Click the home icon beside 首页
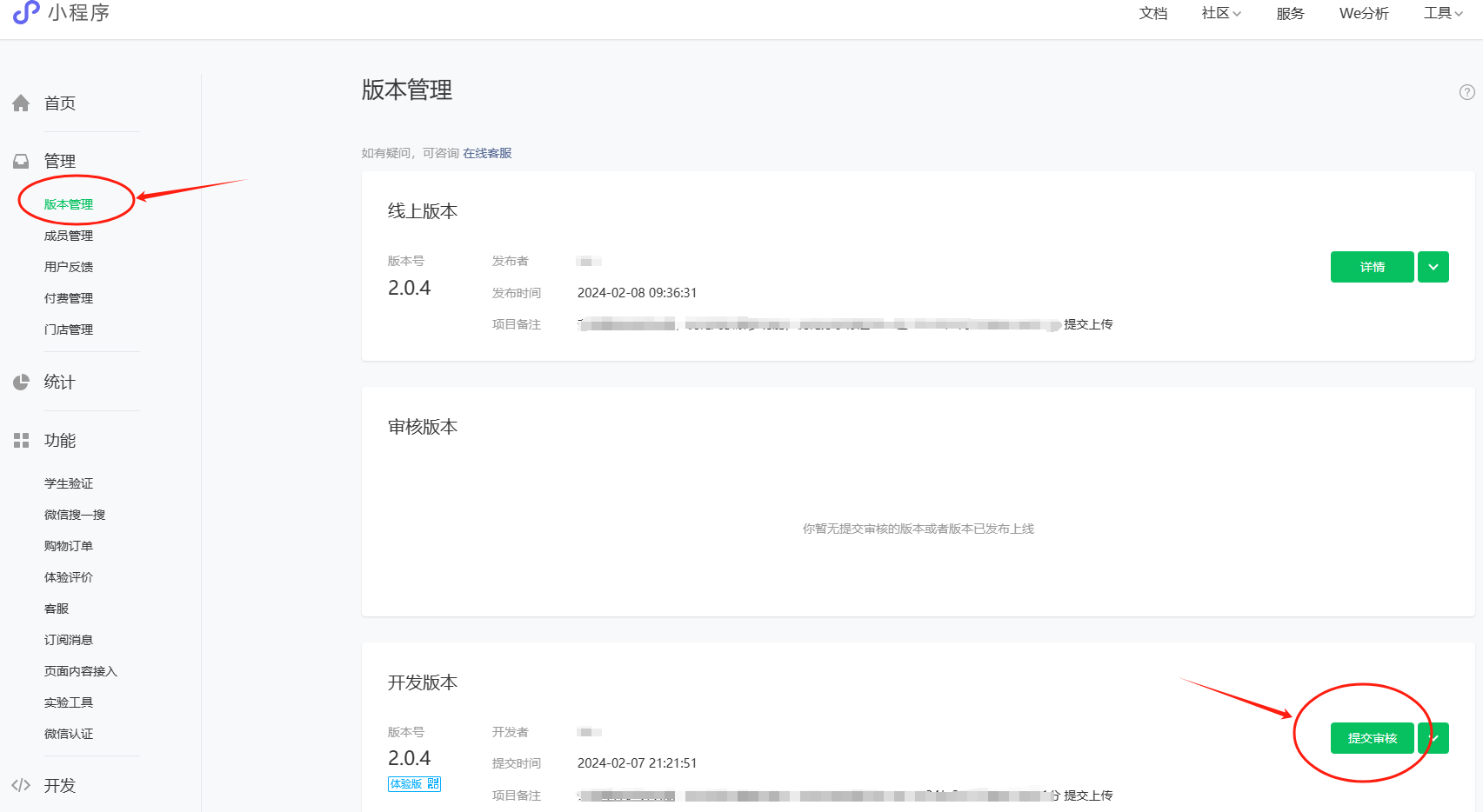This screenshot has height=812, width=1483. click(x=22, y=103)
